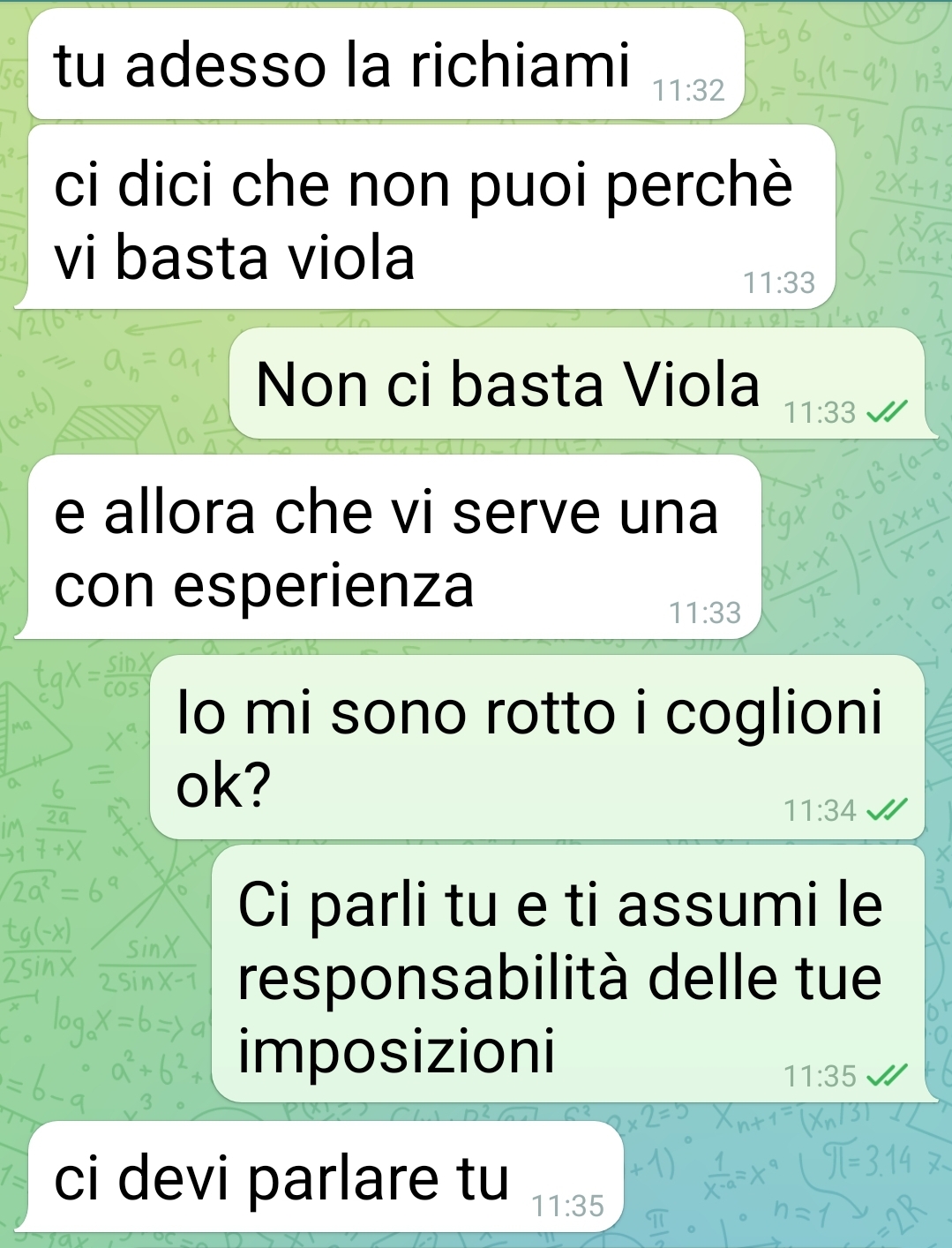952x1248 pixels.
Task: Click the word 'imposizioni' in the sent message
Action: tap(397, 1051)
